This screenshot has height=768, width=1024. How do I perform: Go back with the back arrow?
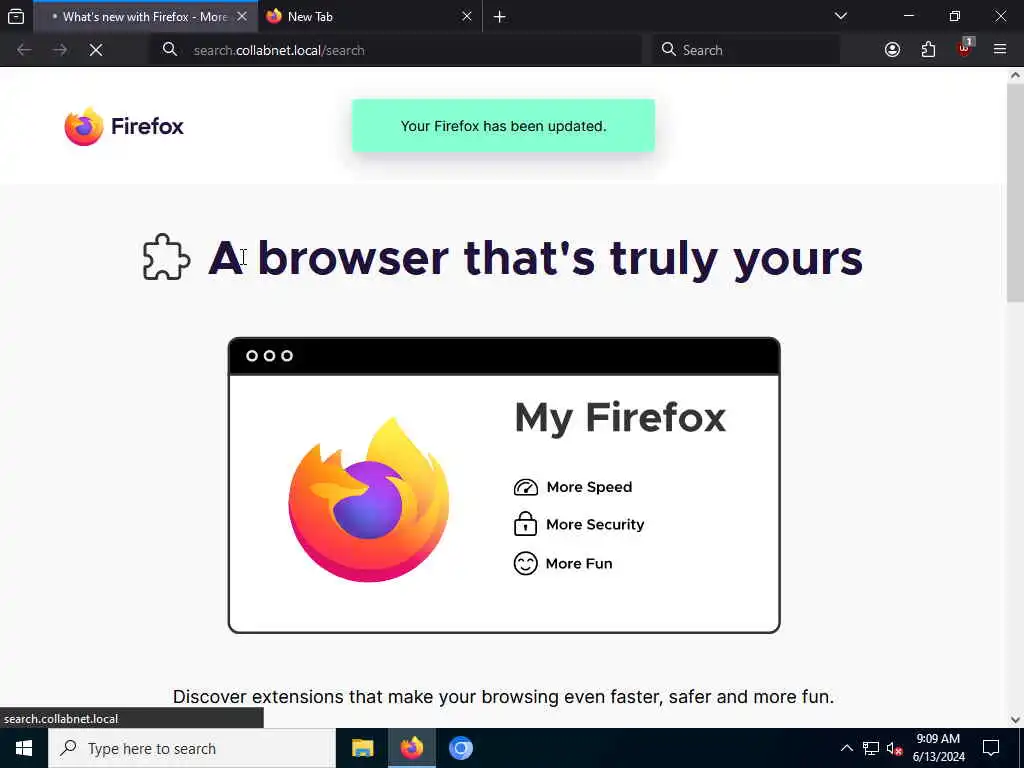24,50
